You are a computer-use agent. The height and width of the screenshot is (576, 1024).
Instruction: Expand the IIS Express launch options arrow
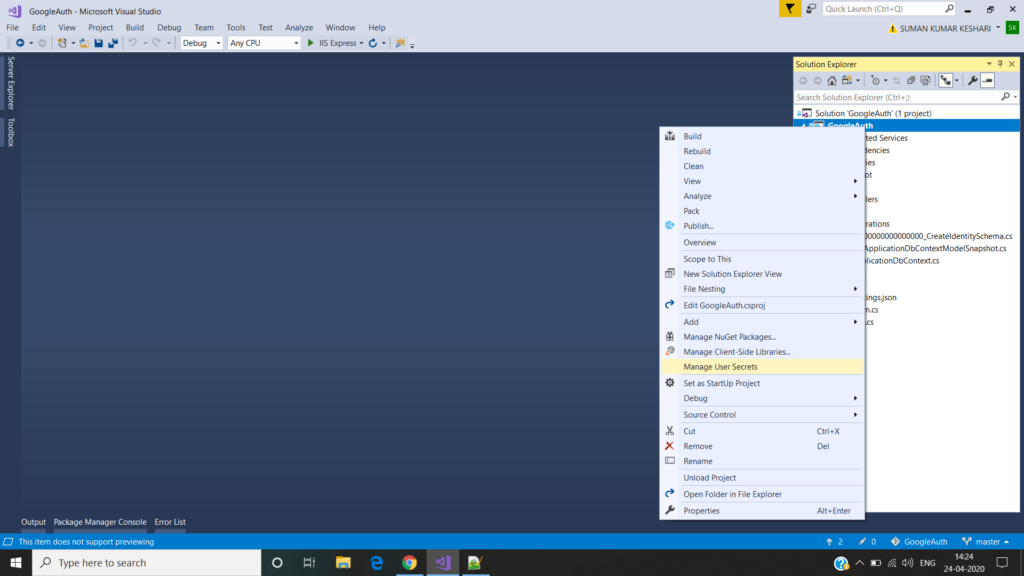[361, 43]
